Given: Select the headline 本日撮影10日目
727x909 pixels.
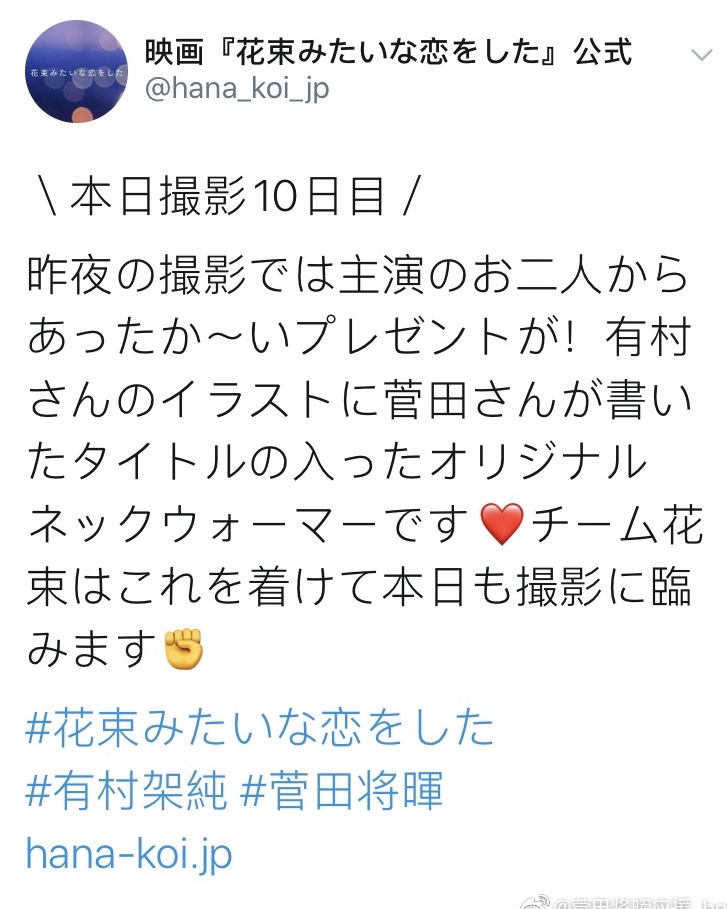Looking at the screenshot, I should 228,197.
